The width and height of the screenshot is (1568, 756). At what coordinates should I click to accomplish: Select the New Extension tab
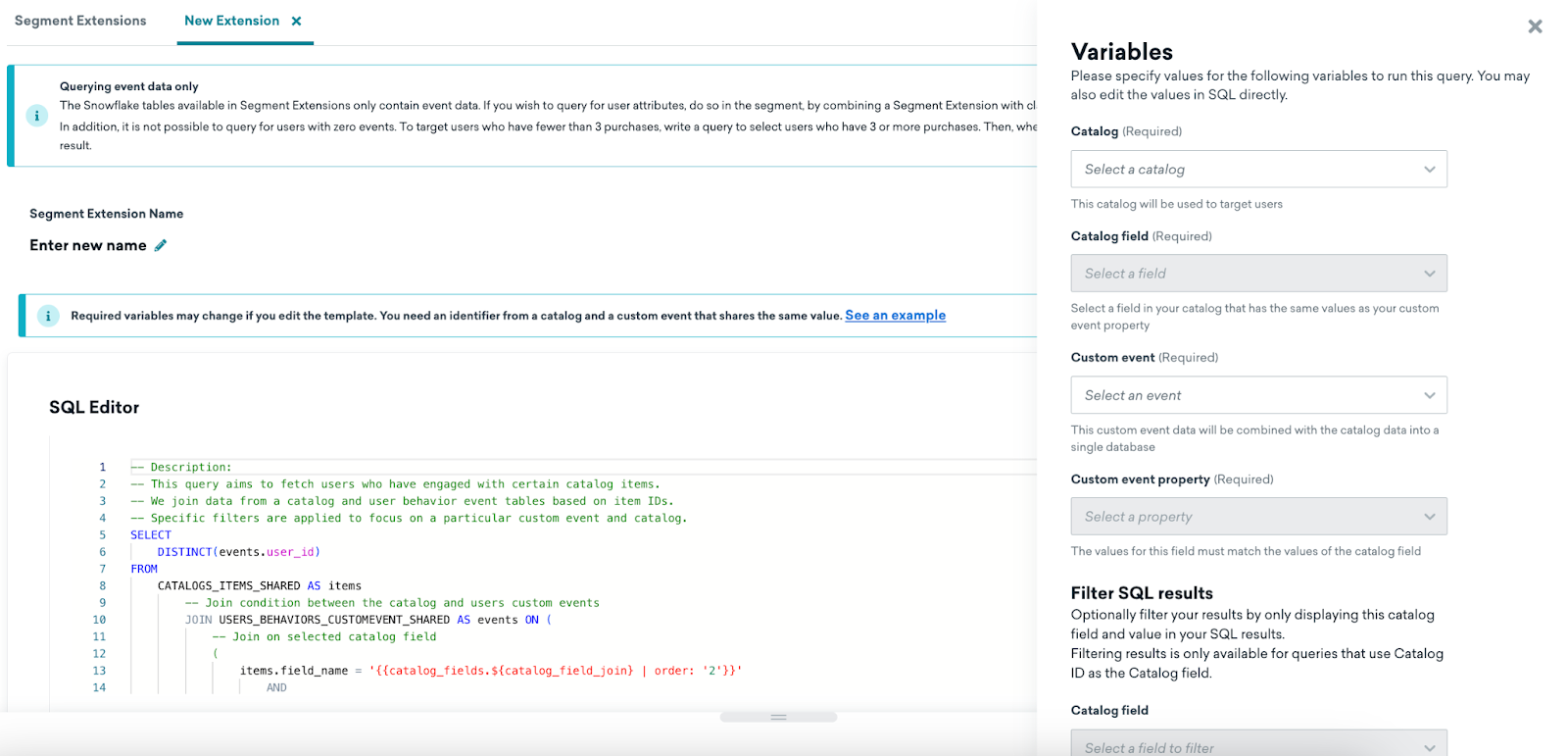pyautogui.click(x=231, y=21)
